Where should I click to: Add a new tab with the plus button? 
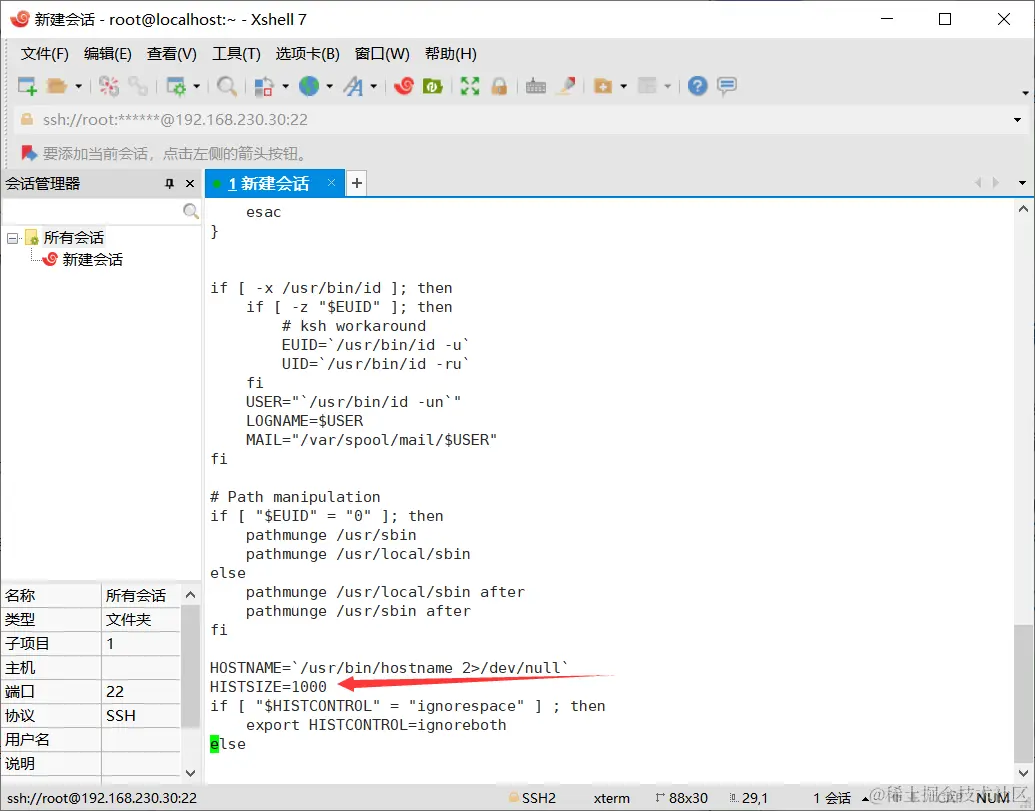356,183
